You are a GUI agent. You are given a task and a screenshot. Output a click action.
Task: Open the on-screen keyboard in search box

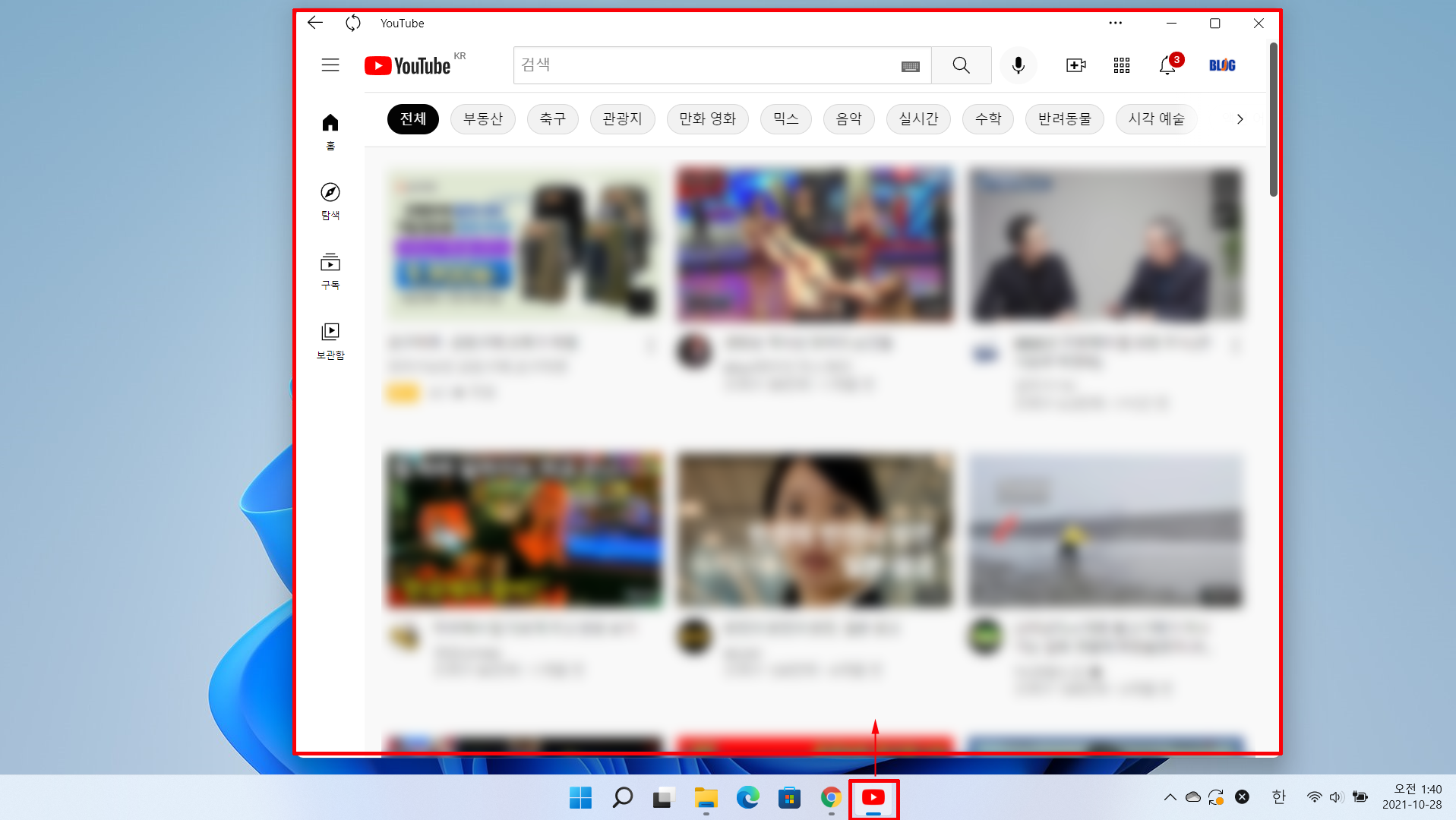click(911, 66)
